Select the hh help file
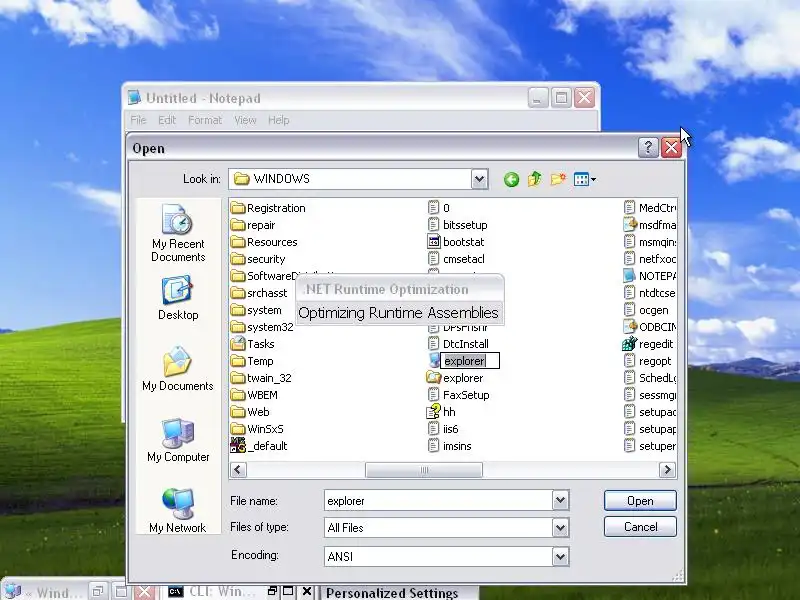This screenshot has width=800, height=600. pos(441,412)
